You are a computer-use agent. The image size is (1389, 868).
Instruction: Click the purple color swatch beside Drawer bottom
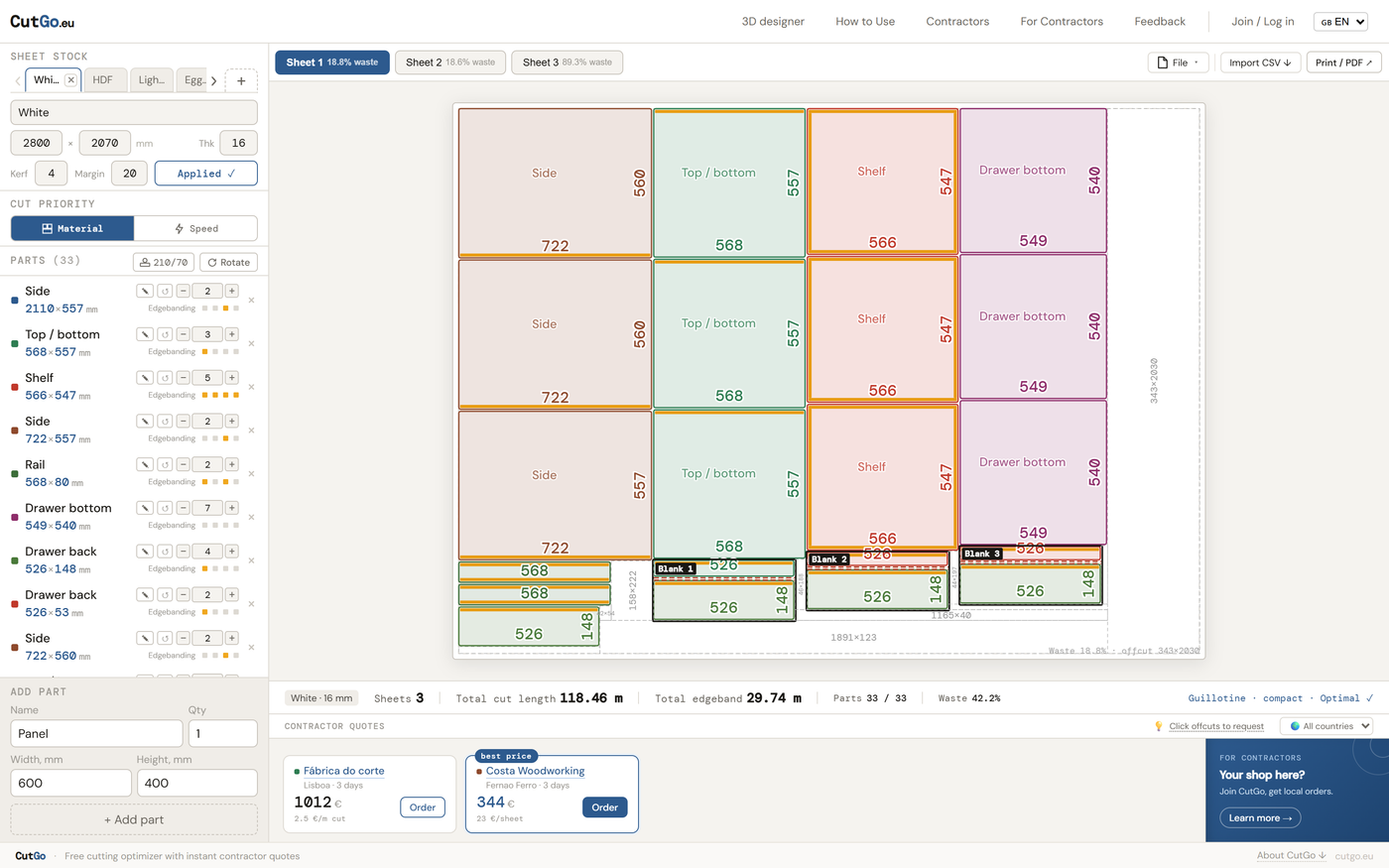[14, 517]
